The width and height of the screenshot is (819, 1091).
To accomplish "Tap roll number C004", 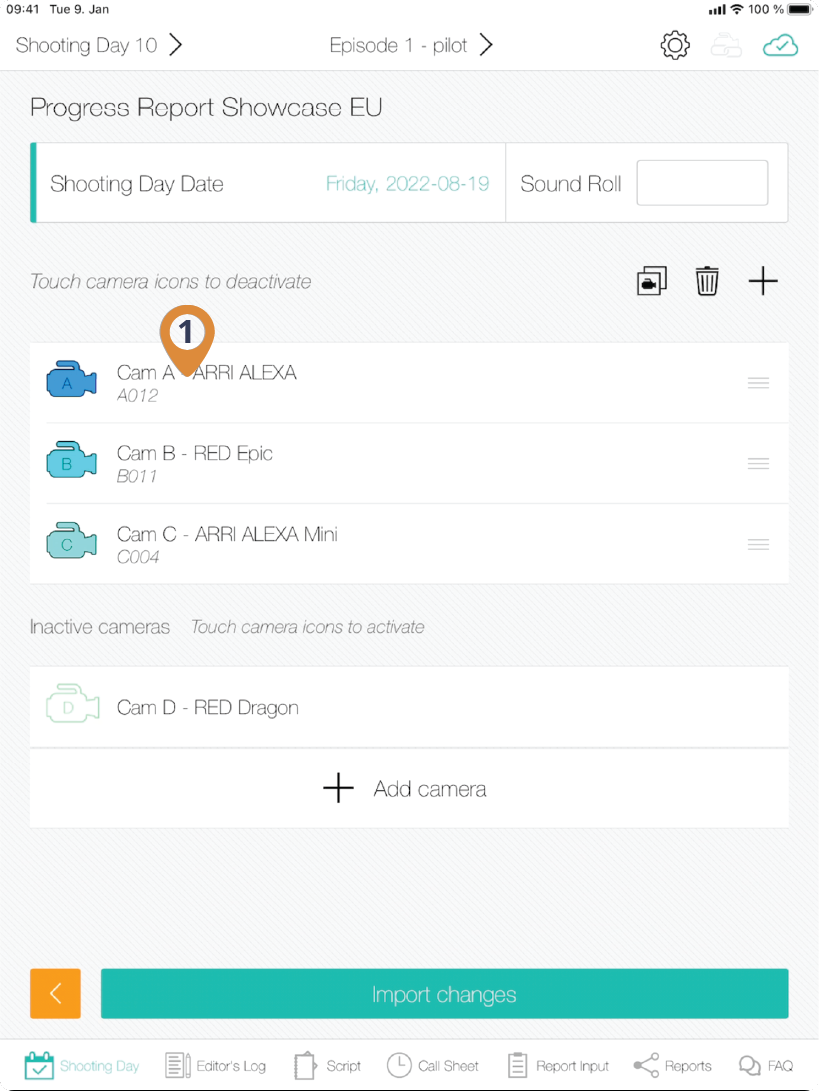I will click(x=138, y=557).
